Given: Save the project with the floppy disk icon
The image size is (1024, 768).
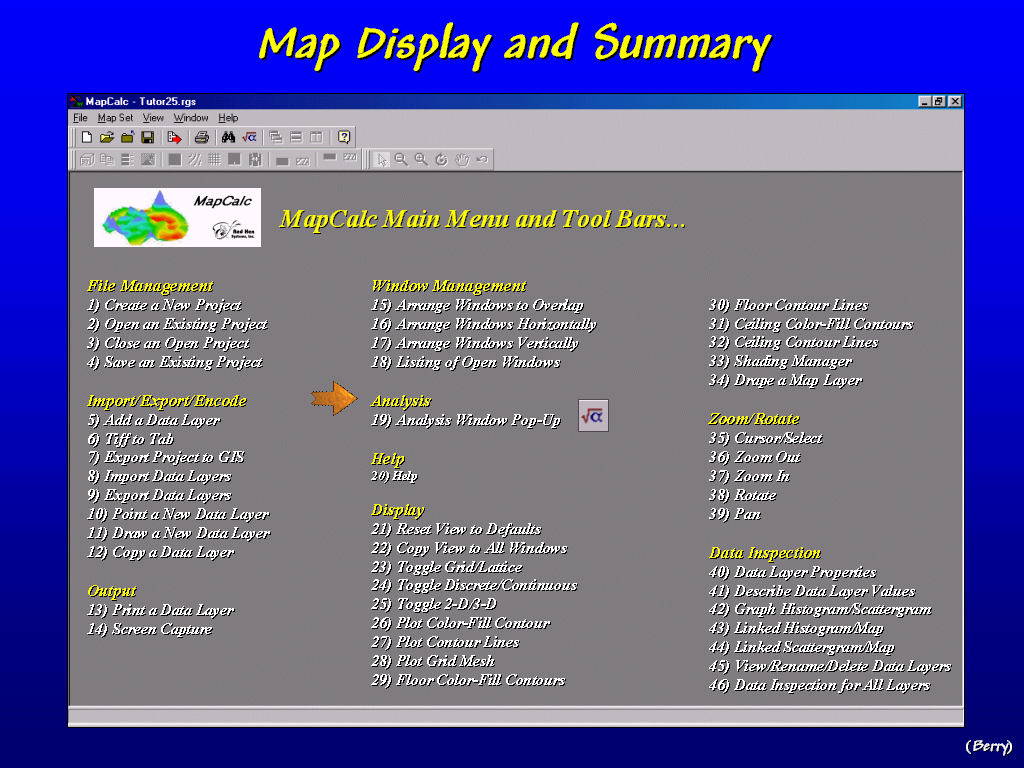Looking at the screenshot, I should click(147, 137).
